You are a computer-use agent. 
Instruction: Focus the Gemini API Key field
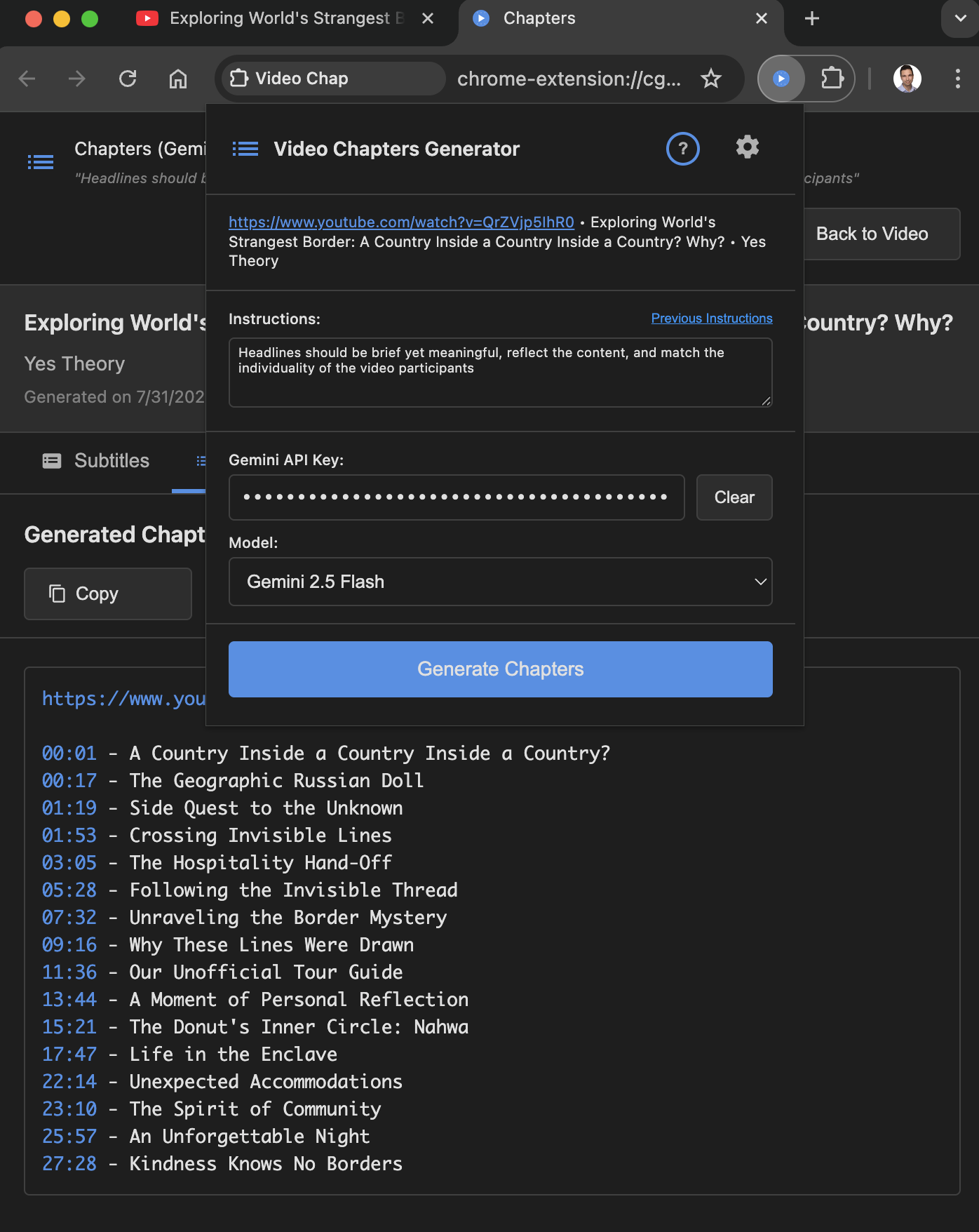(x=457, y=497)
